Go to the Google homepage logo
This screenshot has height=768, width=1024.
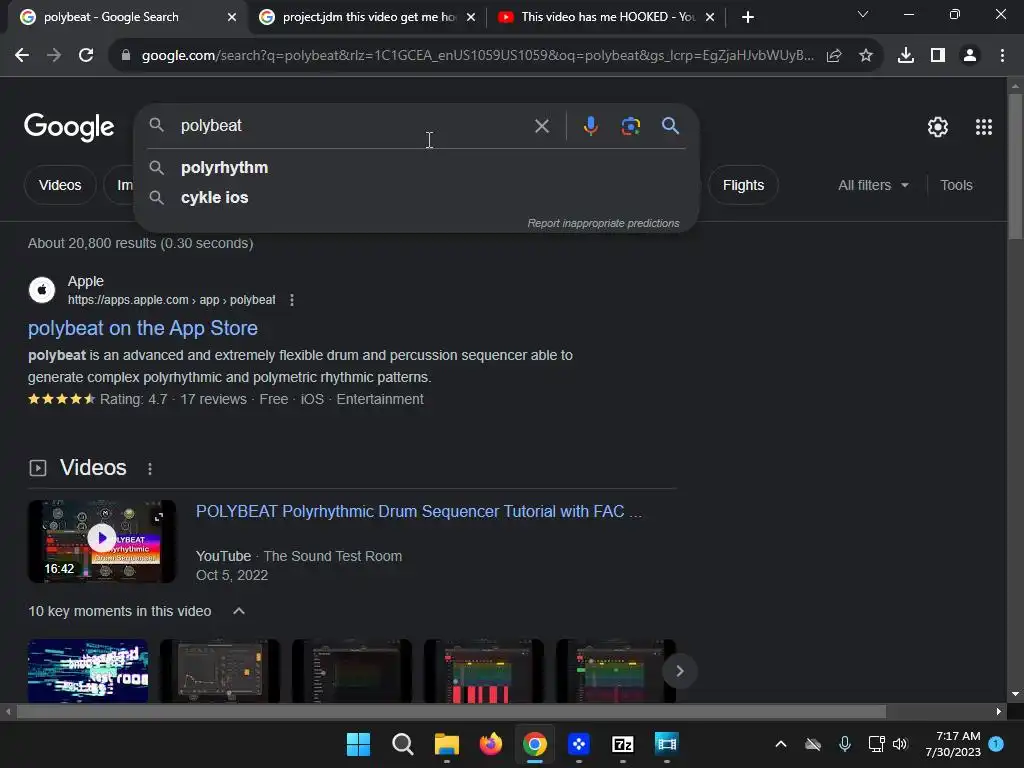pyautogui.click(x=69, y=127)
